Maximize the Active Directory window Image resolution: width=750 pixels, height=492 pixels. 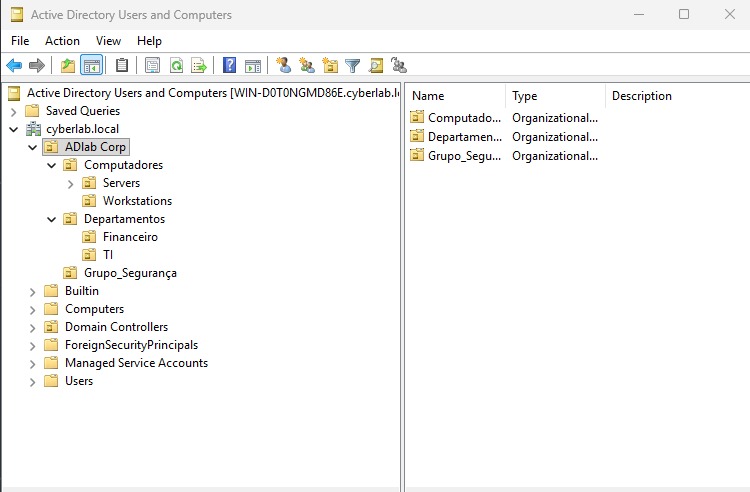[x=684, y=14]
